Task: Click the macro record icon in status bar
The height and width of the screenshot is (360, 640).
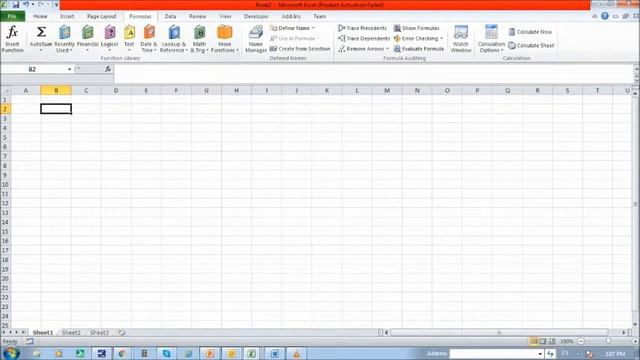Action: [30, 341]
